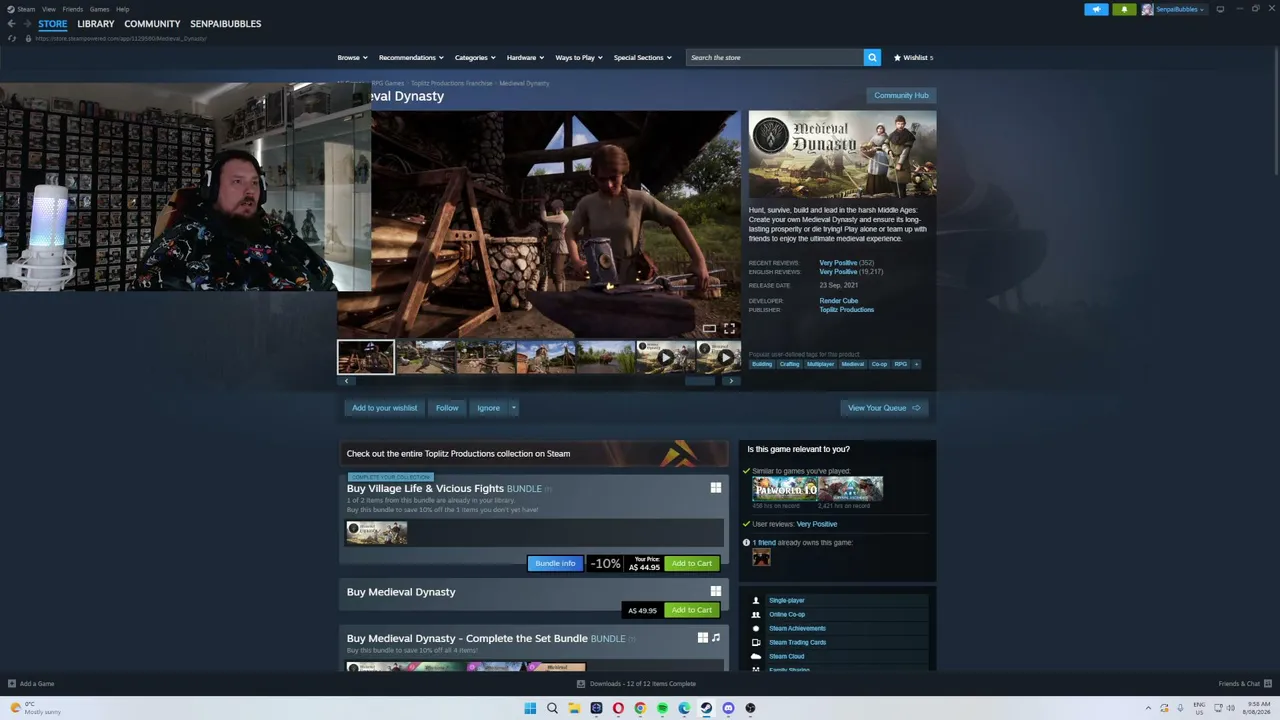This screenshot has height=720, width=1280.
Task: Click the plus icon to add a tag
Action: (x=916, y=364)
